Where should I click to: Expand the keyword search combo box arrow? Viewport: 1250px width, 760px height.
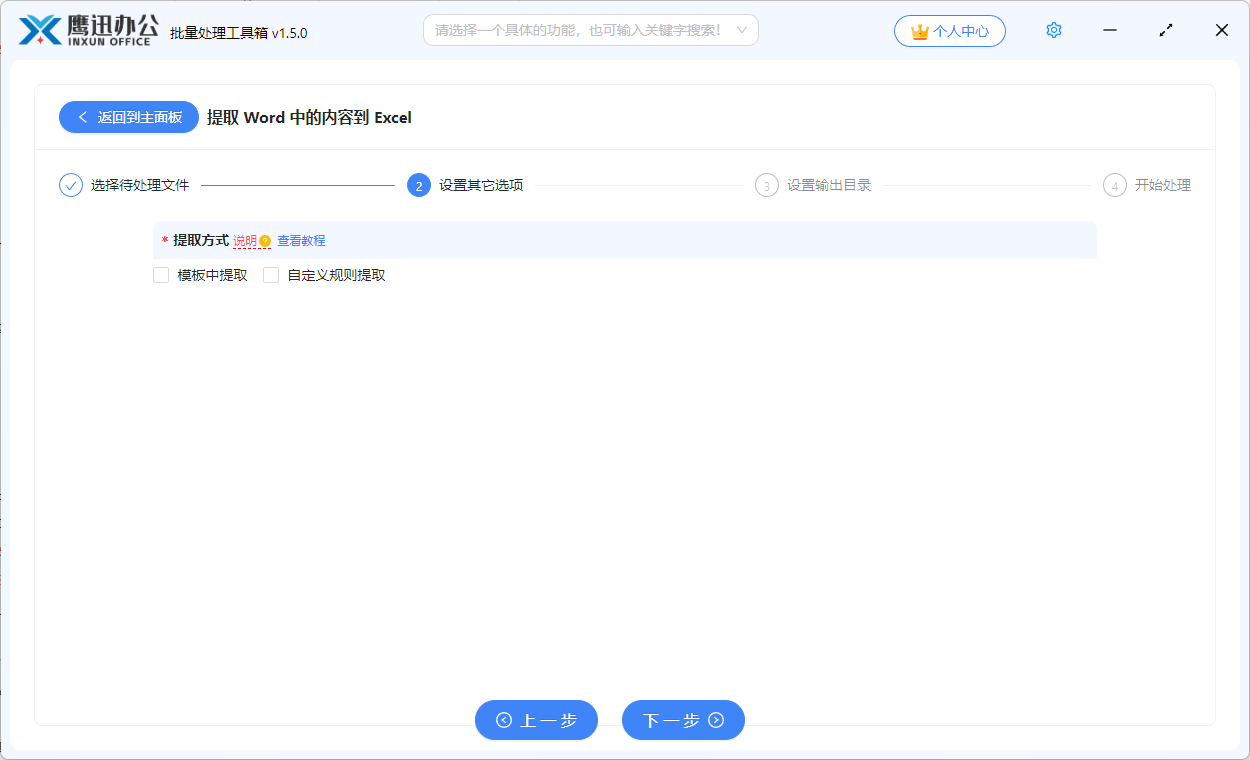pyautogui.click(x=741, y=30)
